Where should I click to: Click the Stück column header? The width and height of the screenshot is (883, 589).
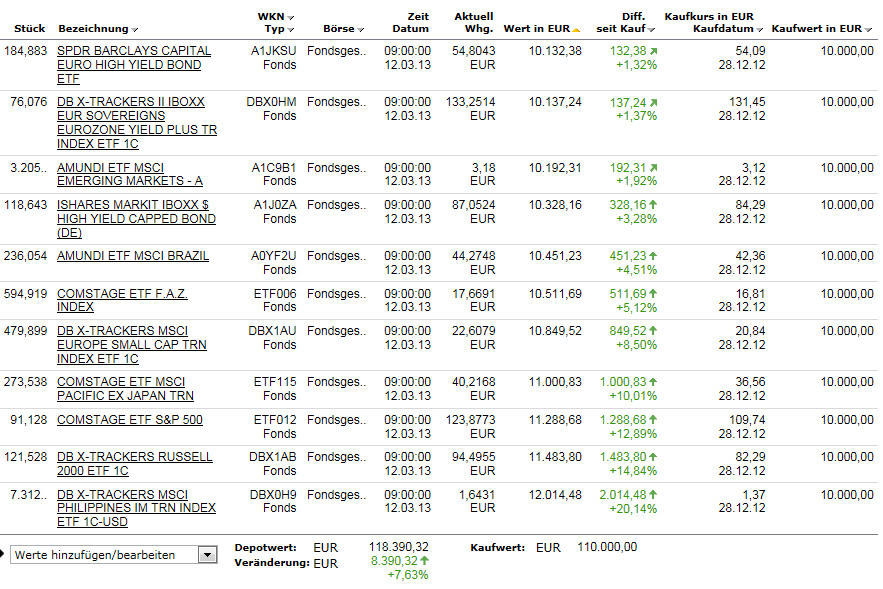[29, 29]
